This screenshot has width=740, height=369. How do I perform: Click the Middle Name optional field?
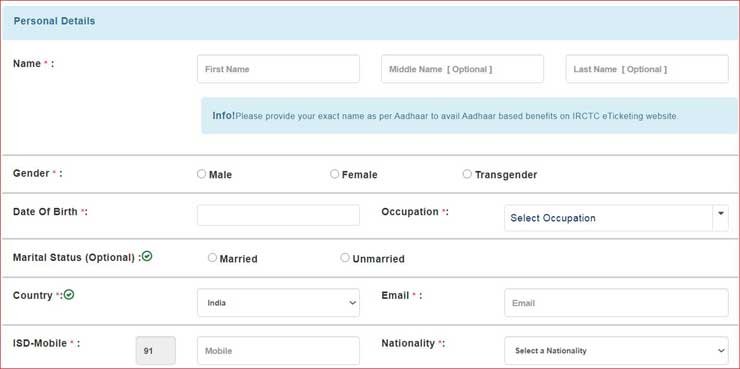click(x=462, y=69)
